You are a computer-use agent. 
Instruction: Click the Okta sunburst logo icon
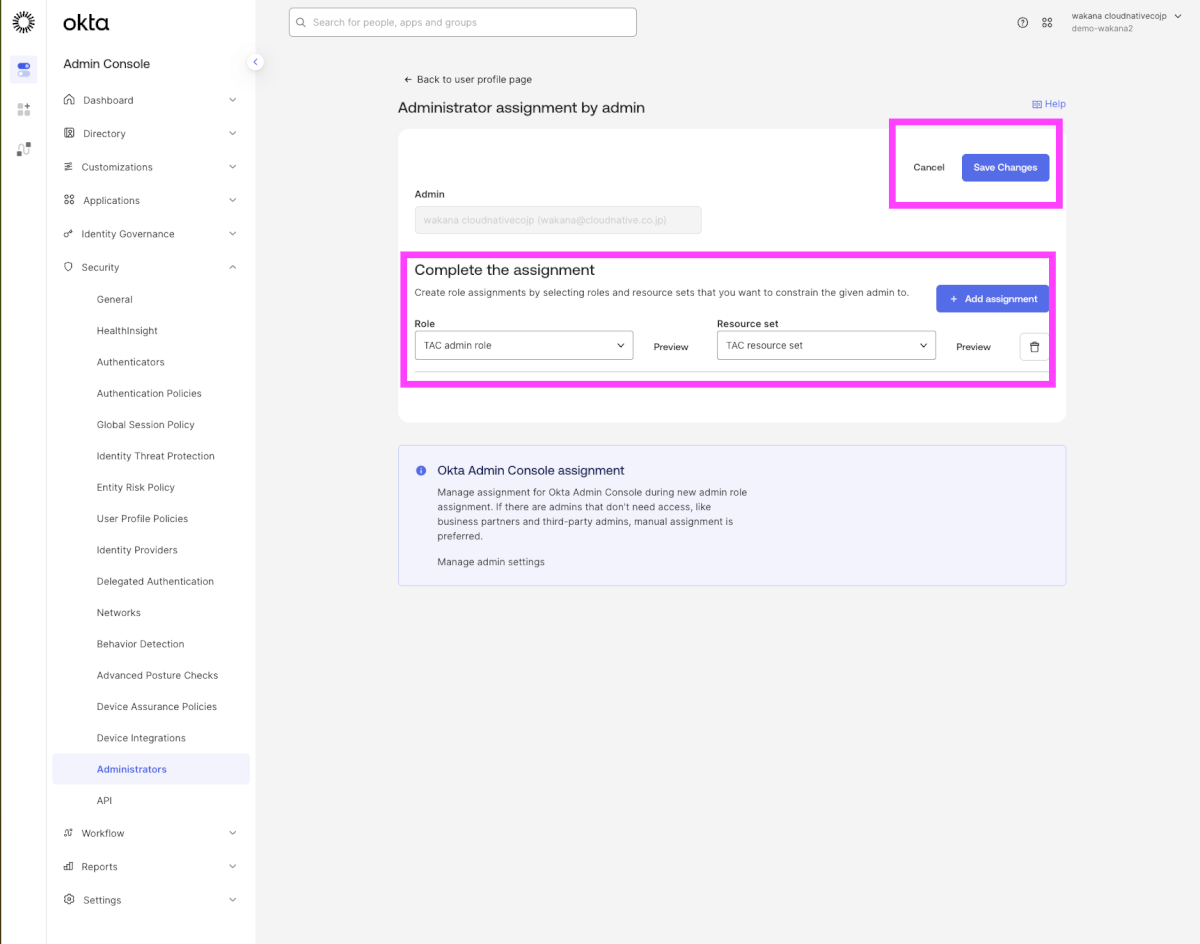tap(23, 21)
